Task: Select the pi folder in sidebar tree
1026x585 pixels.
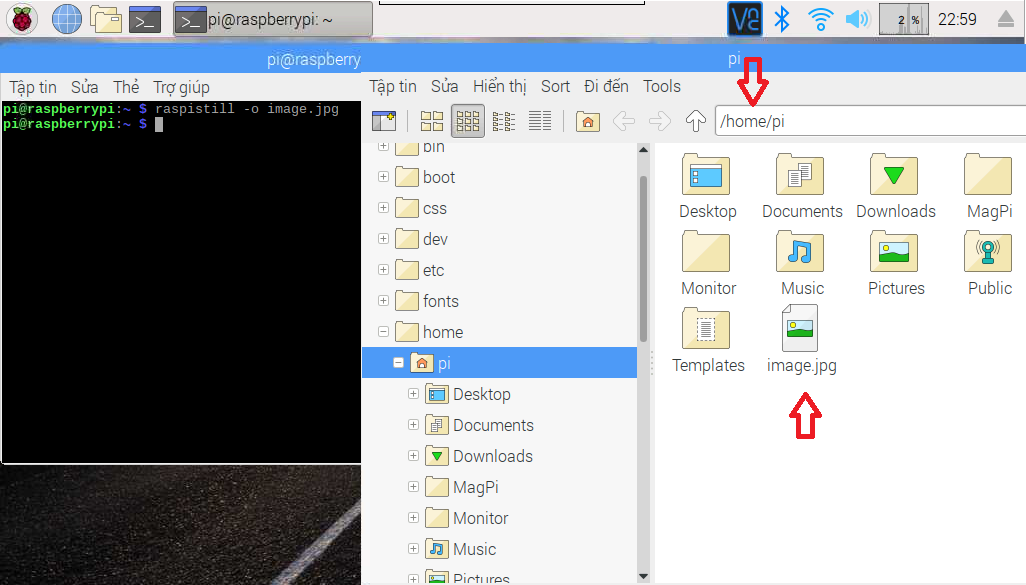Action: [499, 363]
